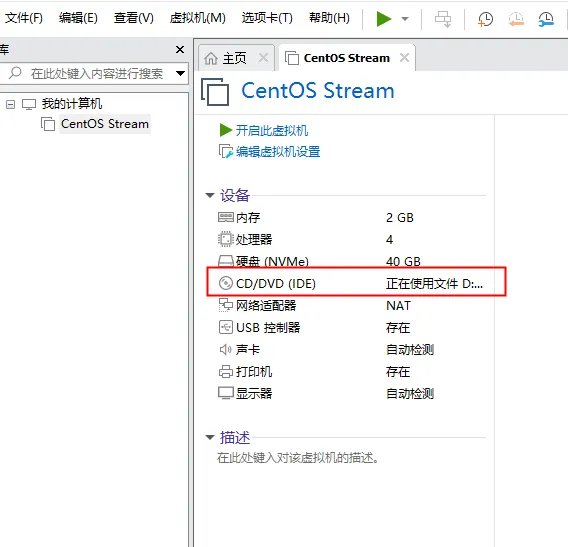Viewport: 568px width, 547px height.
Task: Click the 编辑虚拟机设置 link
Action: (x=278, y=152)
